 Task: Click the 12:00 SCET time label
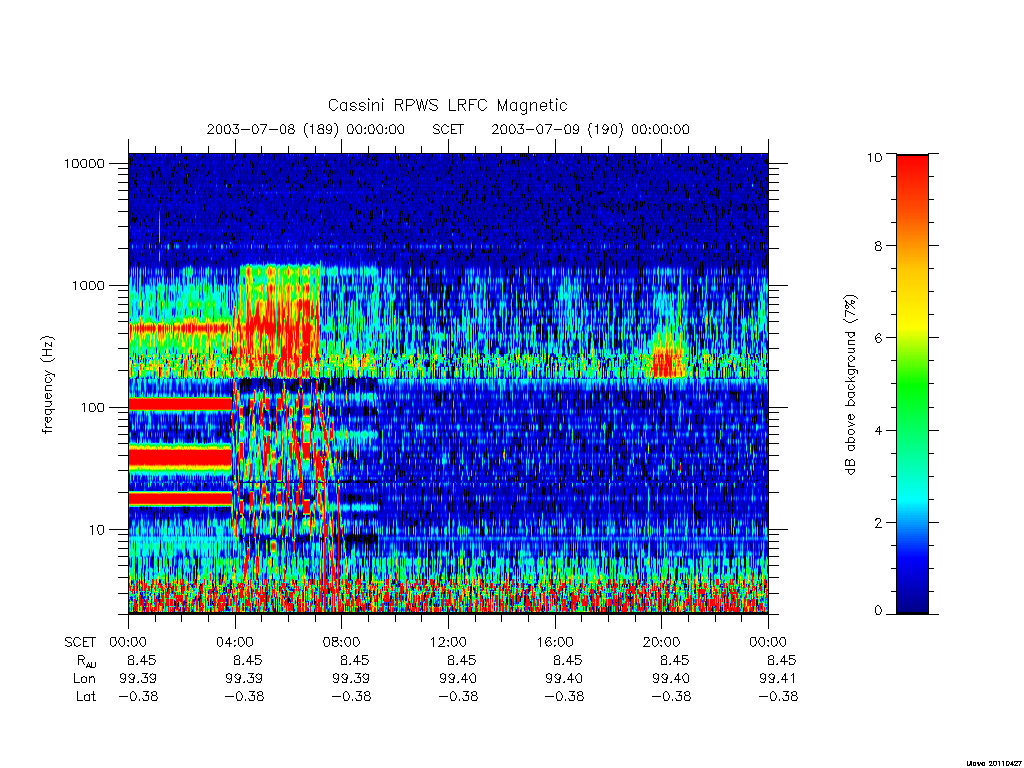448,642
